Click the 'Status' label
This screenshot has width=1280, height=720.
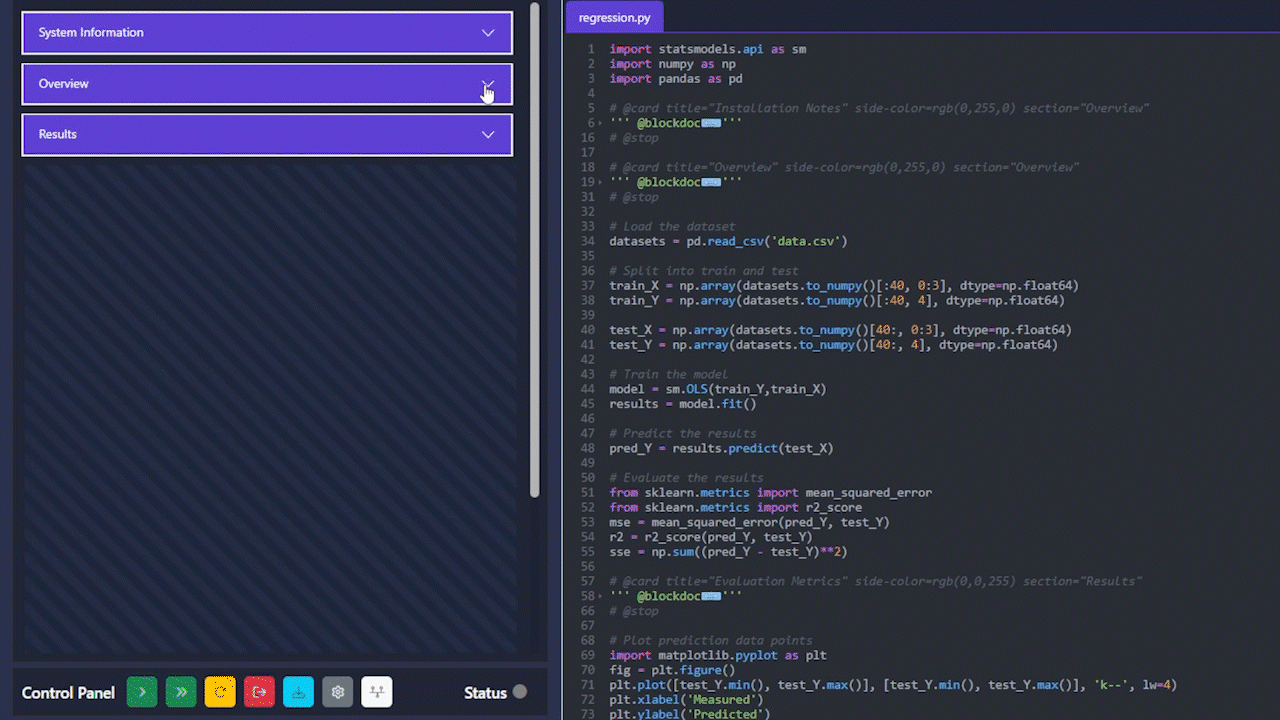485,693
